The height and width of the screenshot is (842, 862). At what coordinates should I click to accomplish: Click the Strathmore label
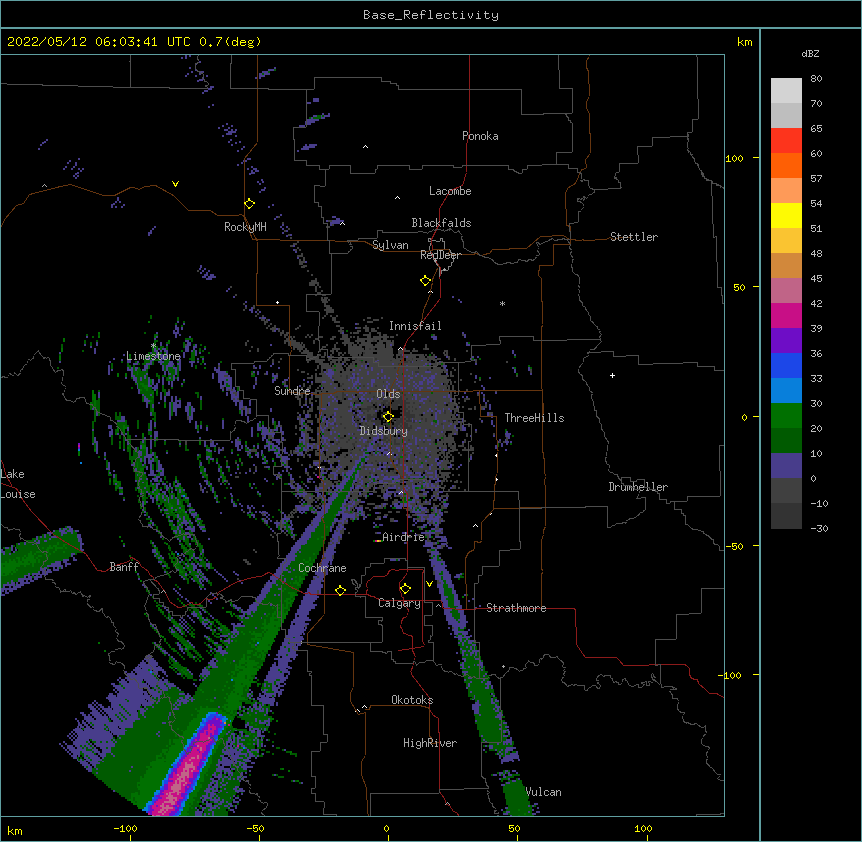(516, 608)
